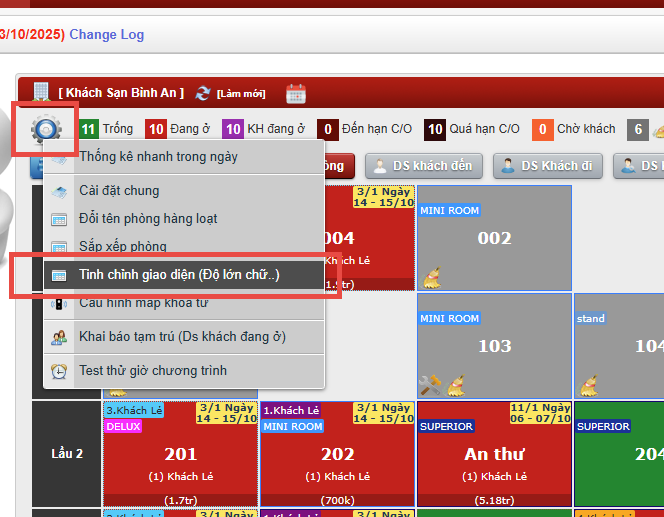Open room 202 tile
This screenshot has width=664, height=517.
pyautogui.click(x=337, y=454)
